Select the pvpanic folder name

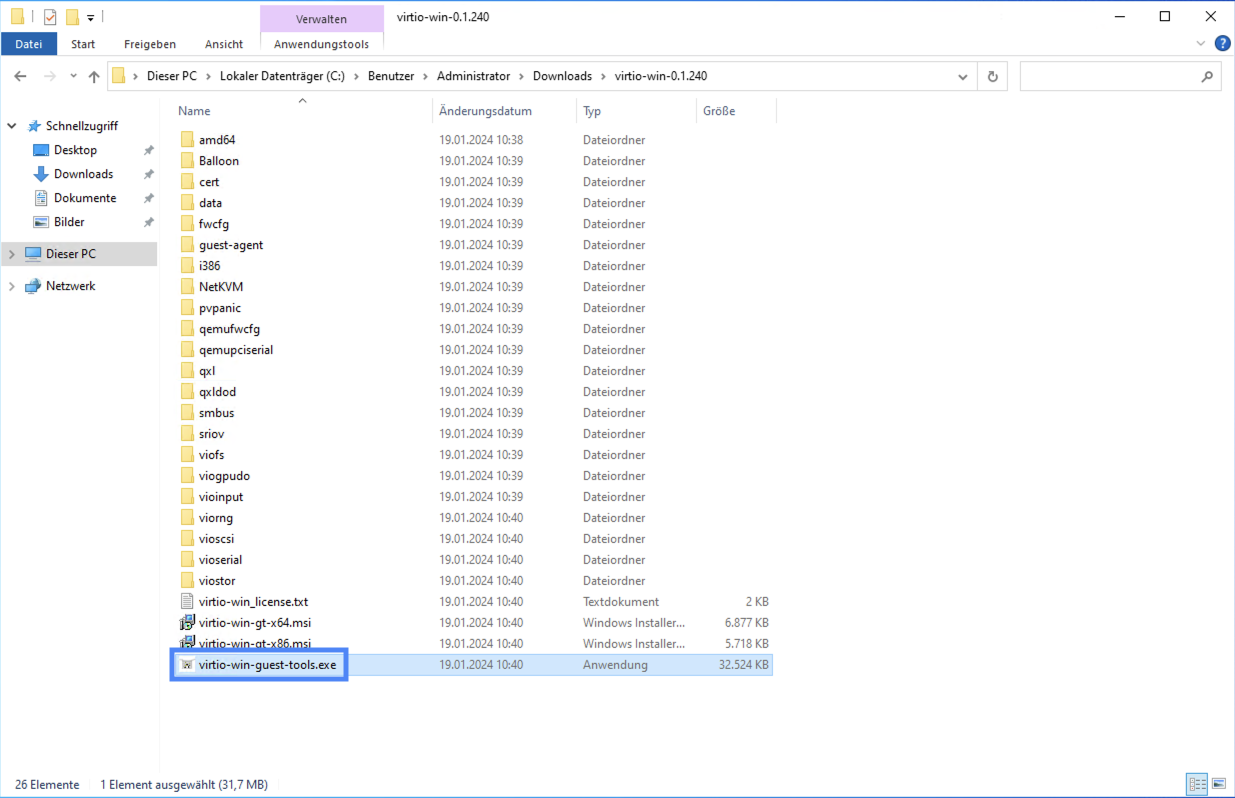(x=220, y=308)
